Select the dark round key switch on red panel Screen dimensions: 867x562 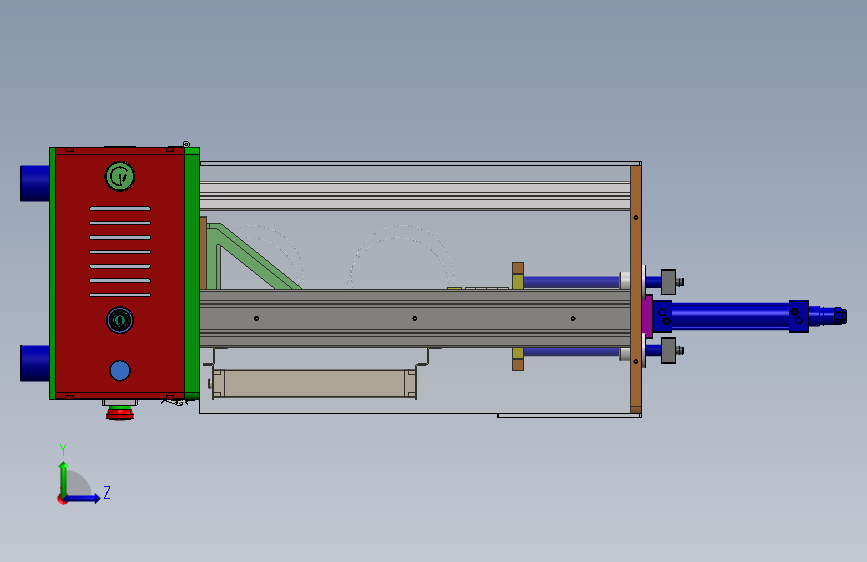(x=119, y=320)
